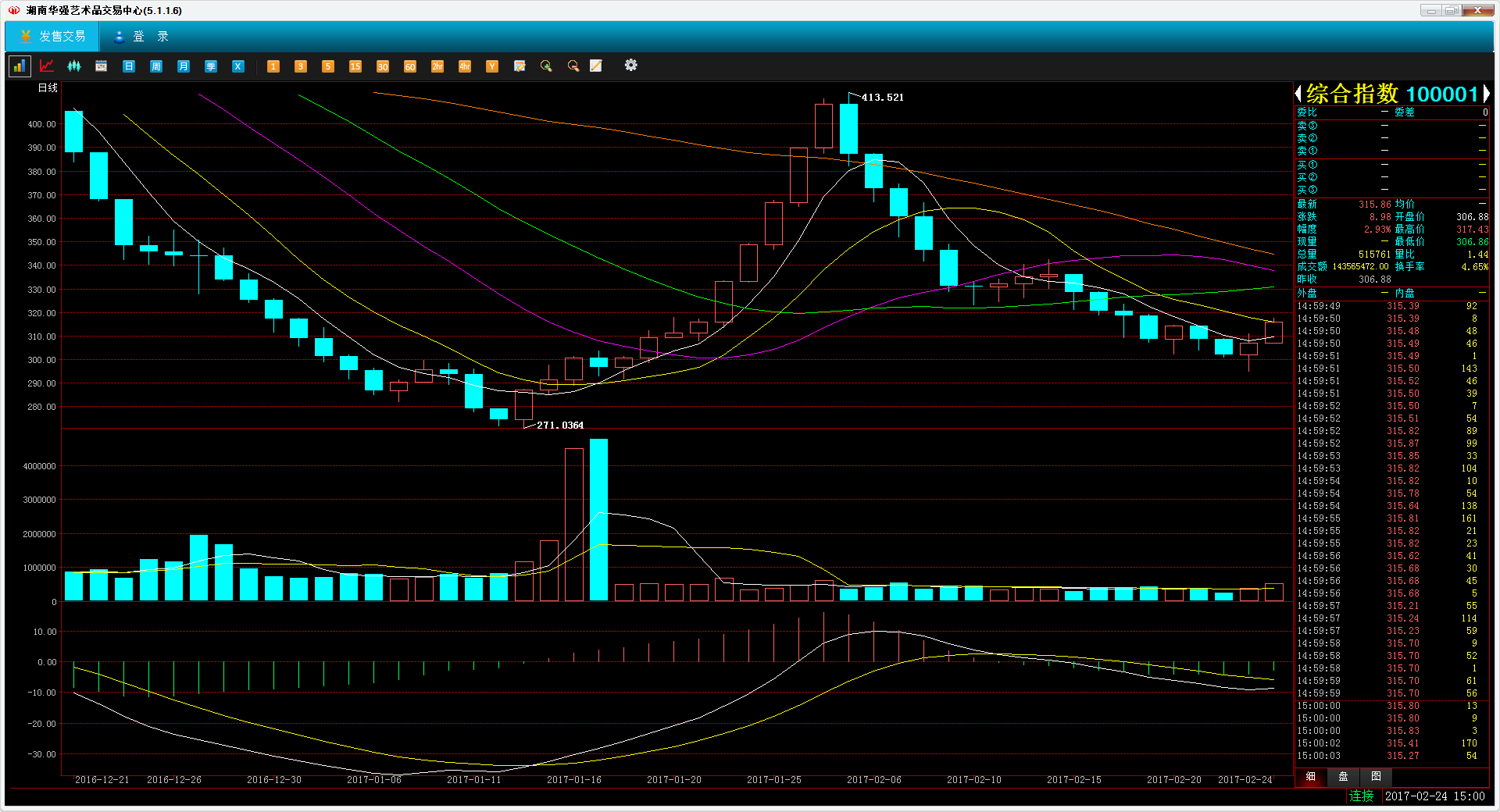Select the candlestick chart icon
This screenshot has width=1500, height=812.
(74, 66)
